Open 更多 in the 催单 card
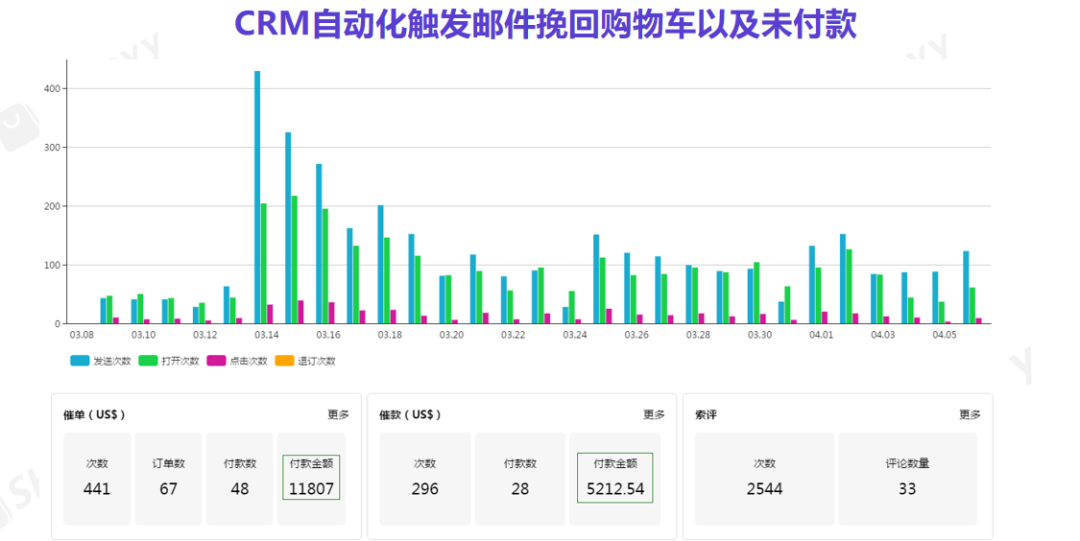The width and height of the screenshot is (1080, 541). [x=338, y=414]
